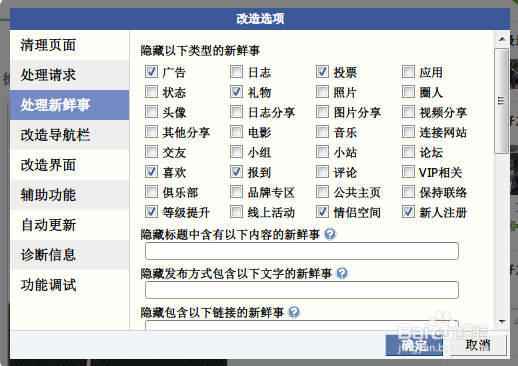This screenshot has height=366, width=518.
Task: Uncheck the 投票 checkbox
Action: click(x=322, y=72)
